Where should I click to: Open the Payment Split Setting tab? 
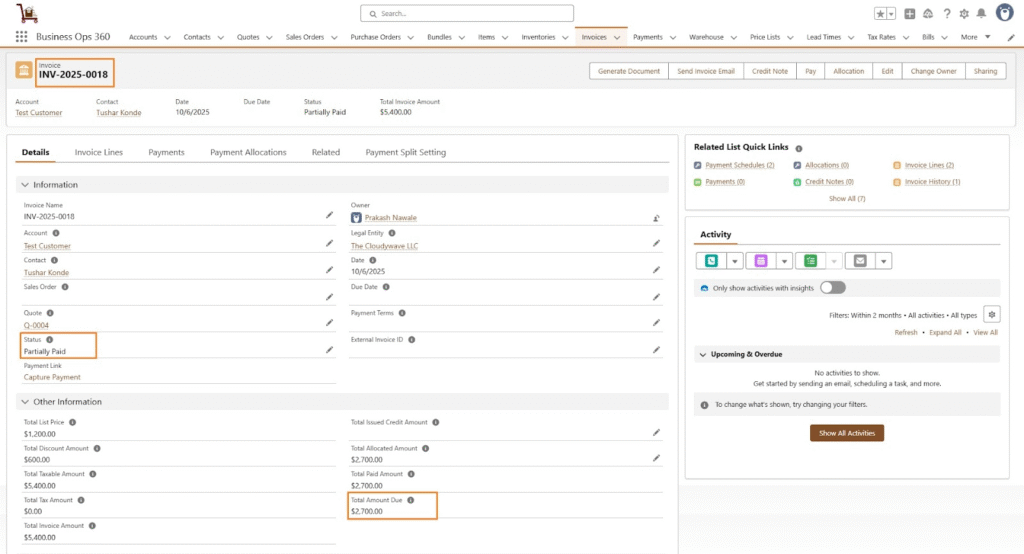pos(405,153)
